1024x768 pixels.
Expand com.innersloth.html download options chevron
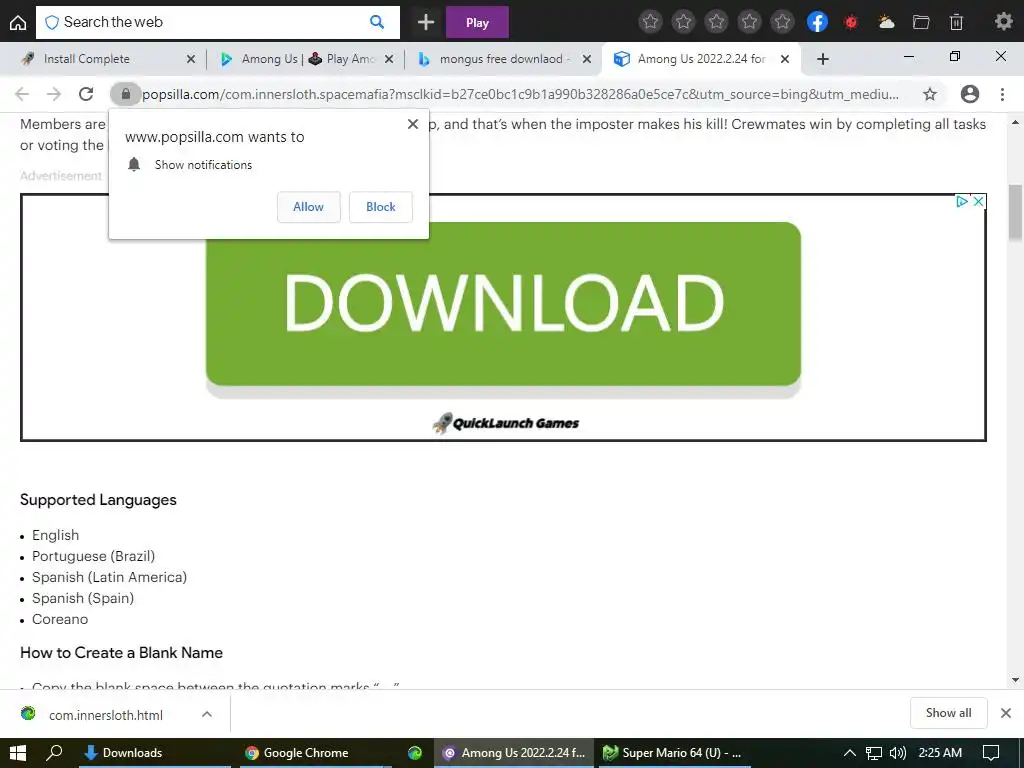pos(207,714)
